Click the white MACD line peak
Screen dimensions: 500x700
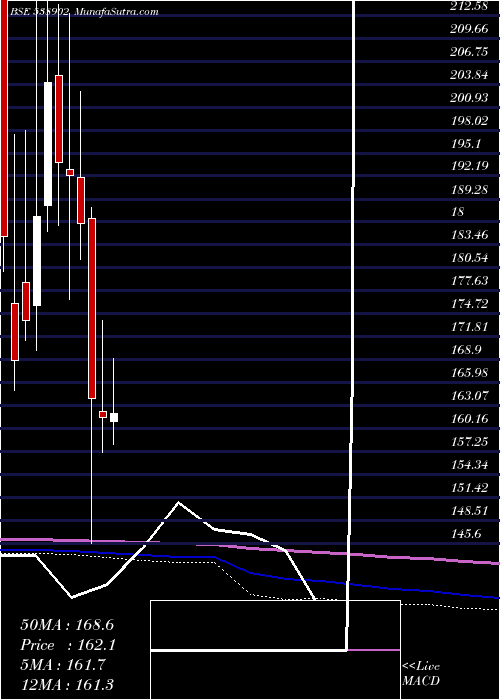[x=179, y=502]
